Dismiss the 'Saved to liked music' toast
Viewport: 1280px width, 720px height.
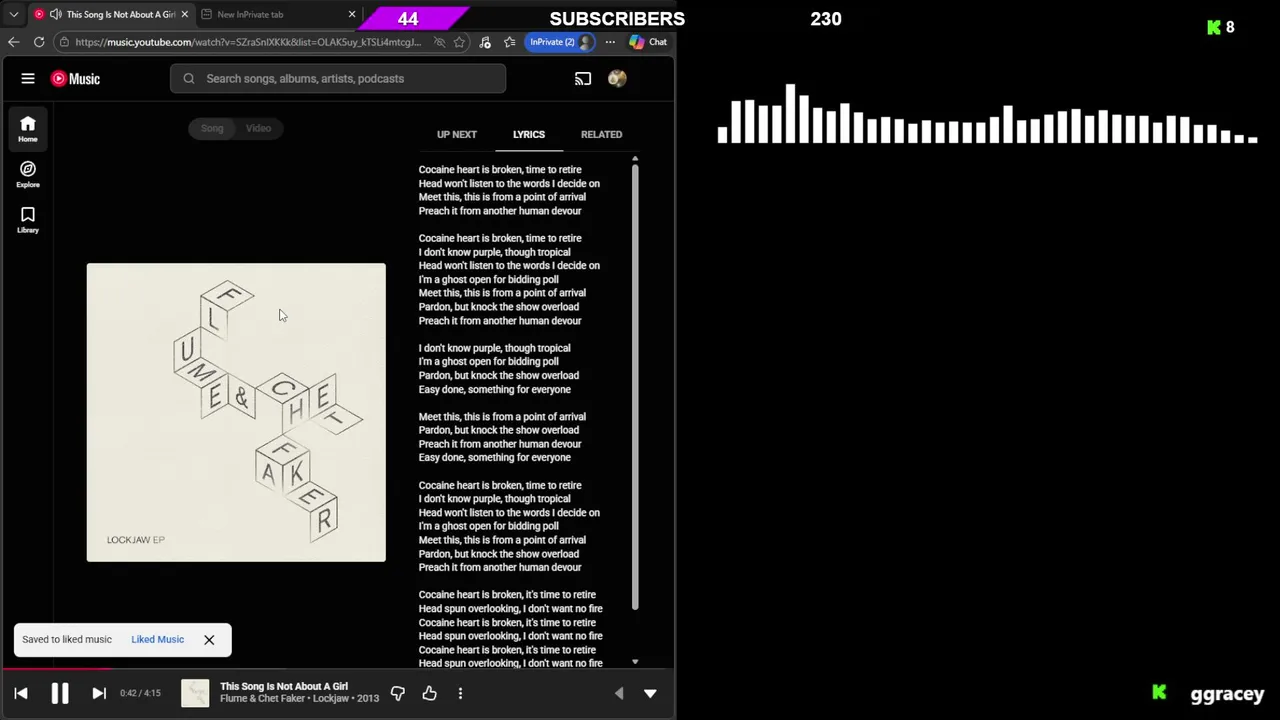coord(209,640)
